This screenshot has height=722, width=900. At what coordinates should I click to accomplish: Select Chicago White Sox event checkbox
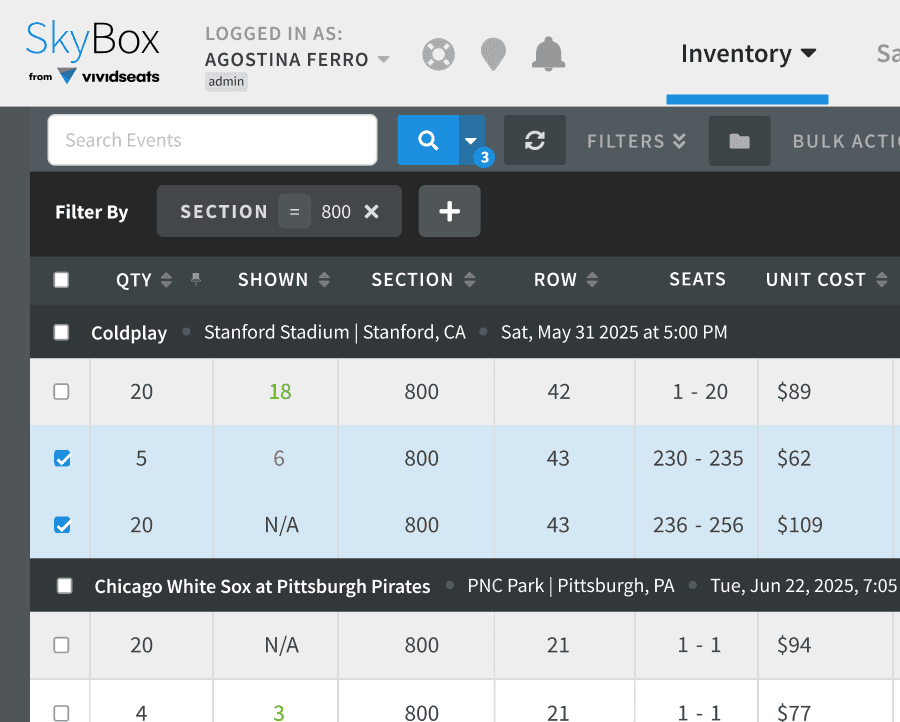(x=65, y=586)
